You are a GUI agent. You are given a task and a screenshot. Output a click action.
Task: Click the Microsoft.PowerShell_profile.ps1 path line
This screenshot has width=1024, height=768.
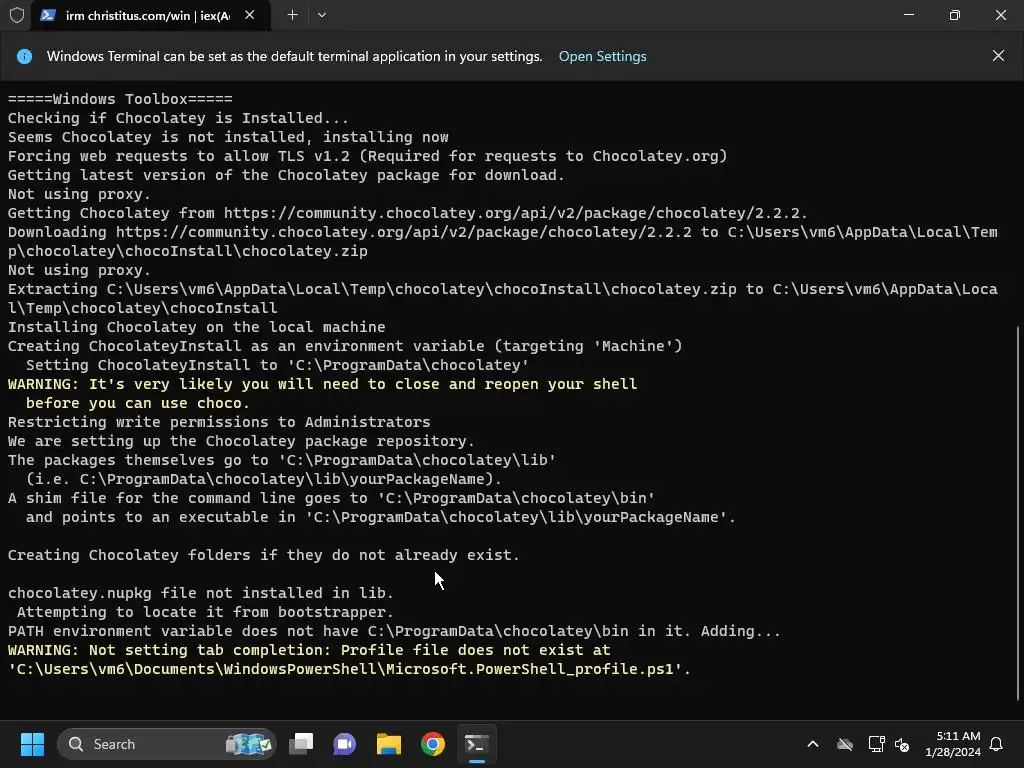click(x=349, y=669)
